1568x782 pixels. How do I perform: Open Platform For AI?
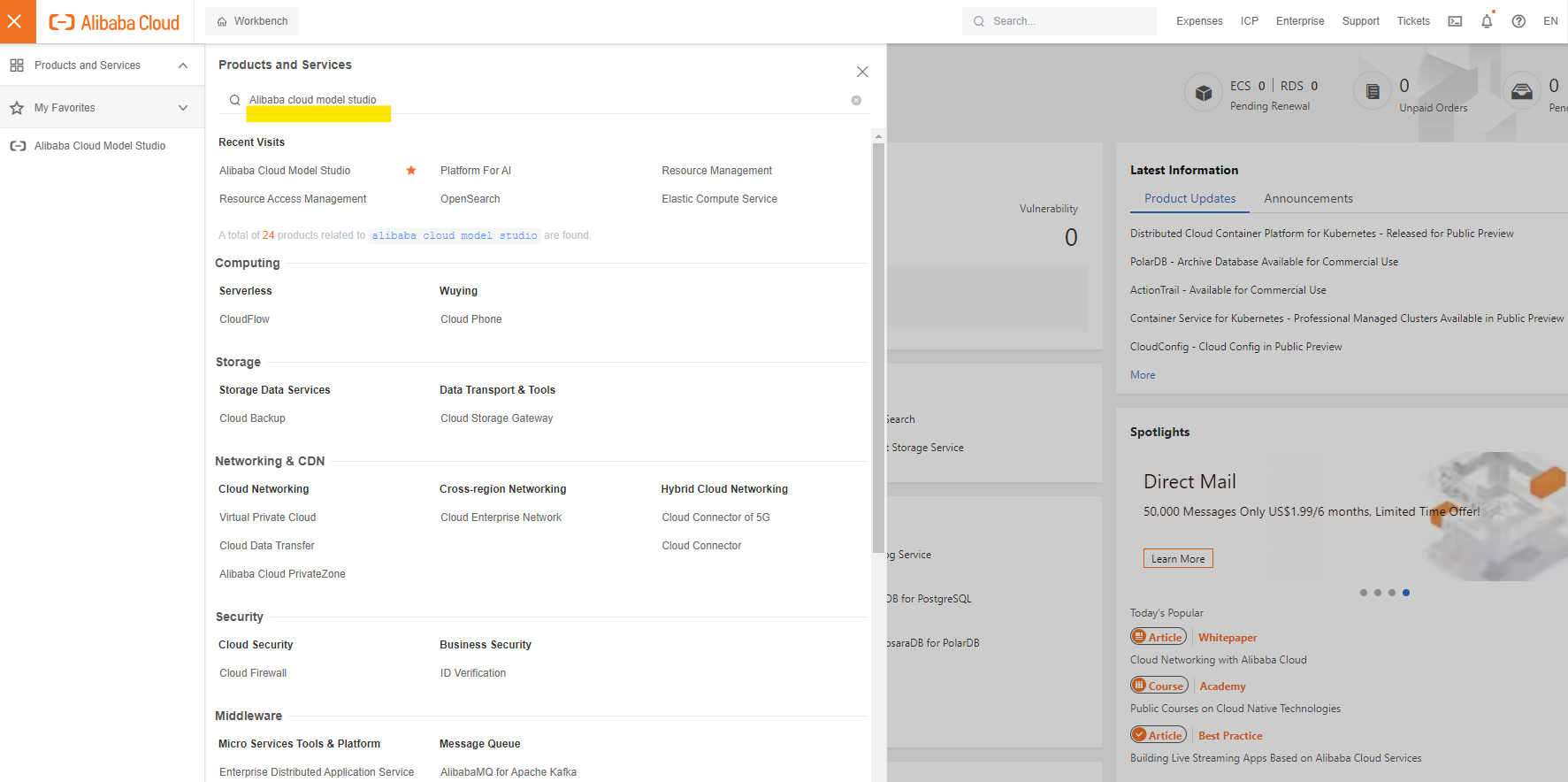pos(476,171)
